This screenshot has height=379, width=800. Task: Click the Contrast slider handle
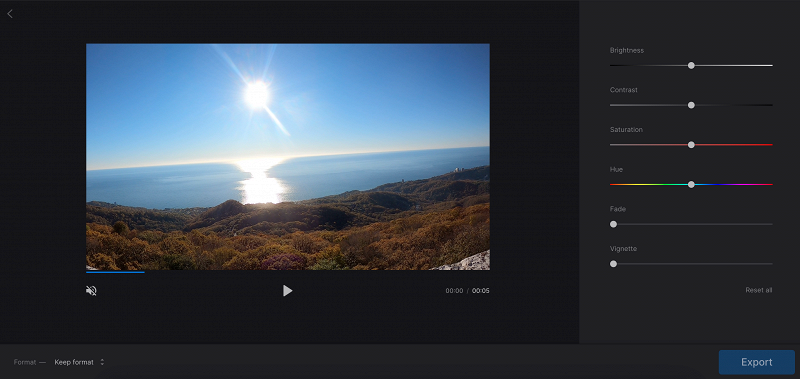pos(691,105)
